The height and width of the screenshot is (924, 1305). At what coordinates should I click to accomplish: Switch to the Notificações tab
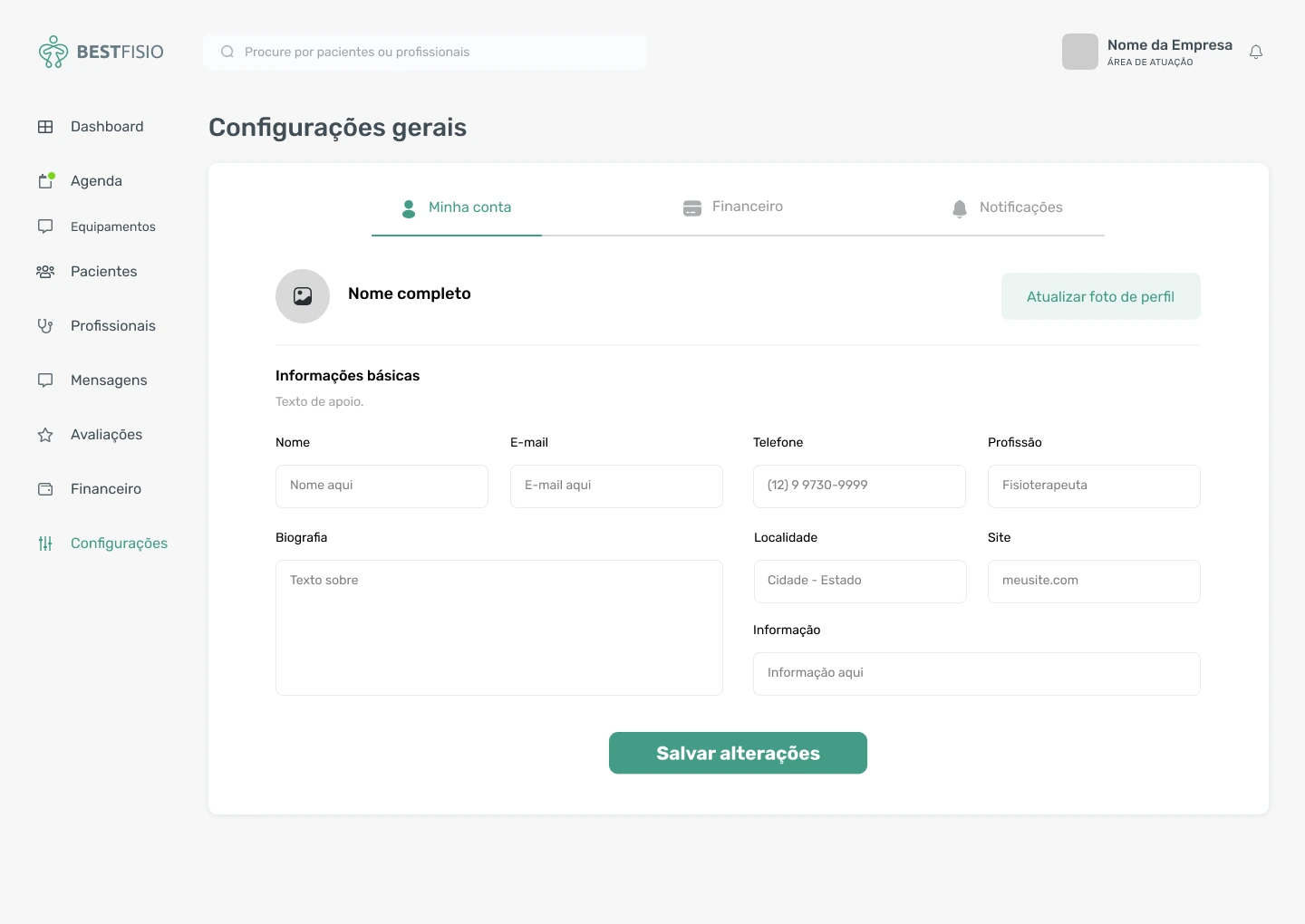click(1007, 208)
